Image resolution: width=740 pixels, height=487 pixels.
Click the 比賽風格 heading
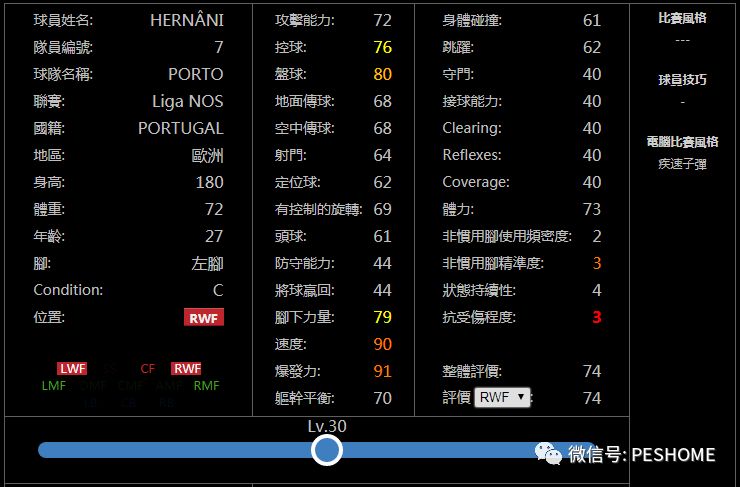(x=682, y=18)
